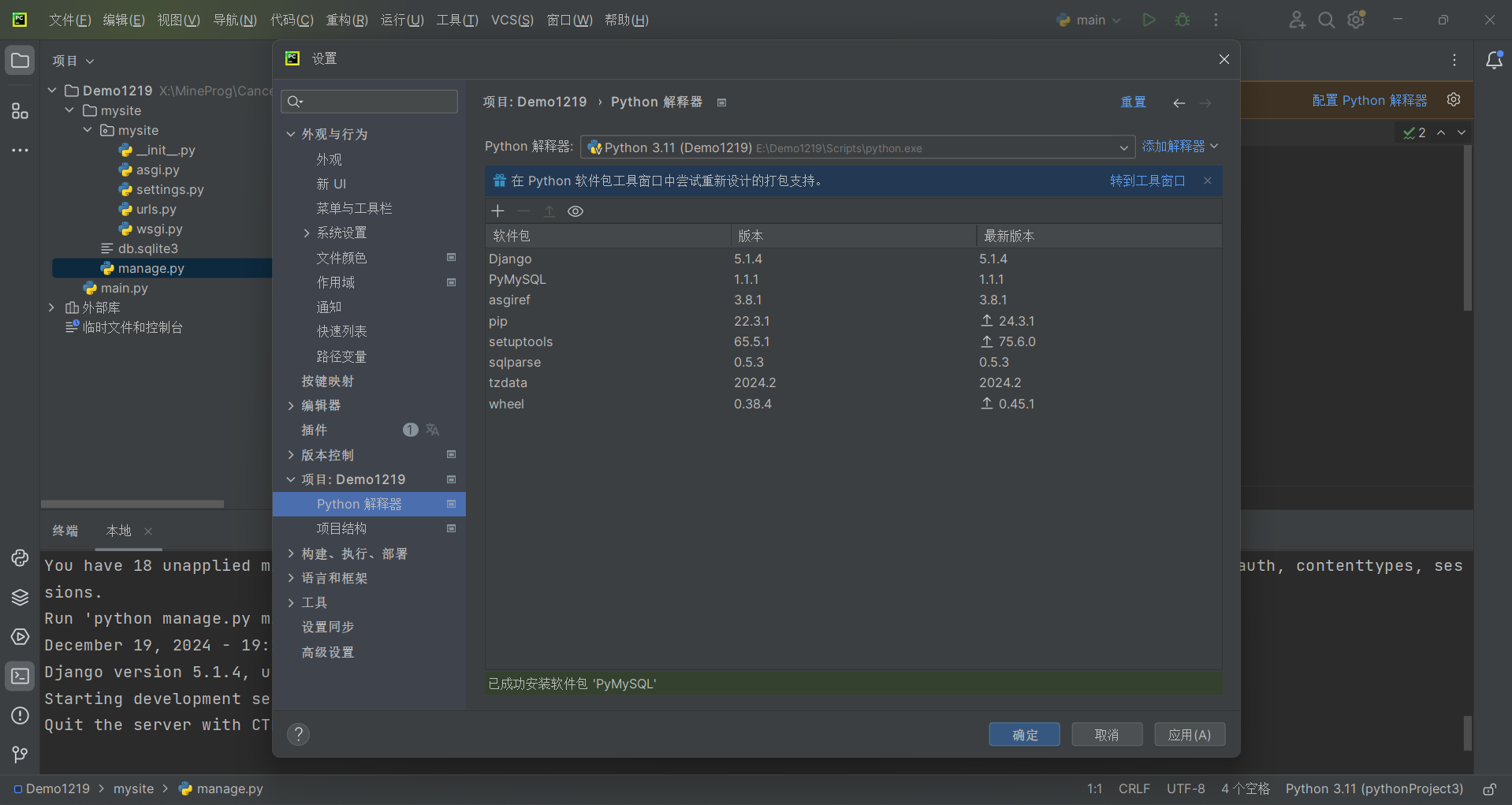Click the settings dialog help question mark
The height and width of the screenshot is (805, 1512).
tap(298, 735)
